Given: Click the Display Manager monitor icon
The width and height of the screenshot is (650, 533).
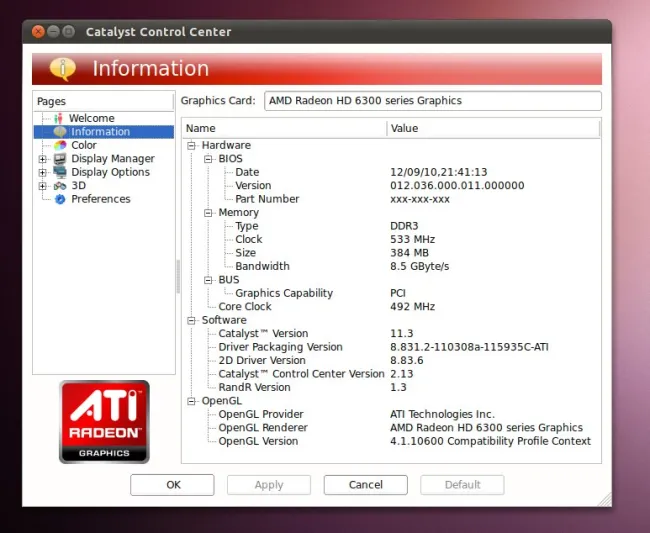Looking at the screenshot, I should click(x=60, y=159).
